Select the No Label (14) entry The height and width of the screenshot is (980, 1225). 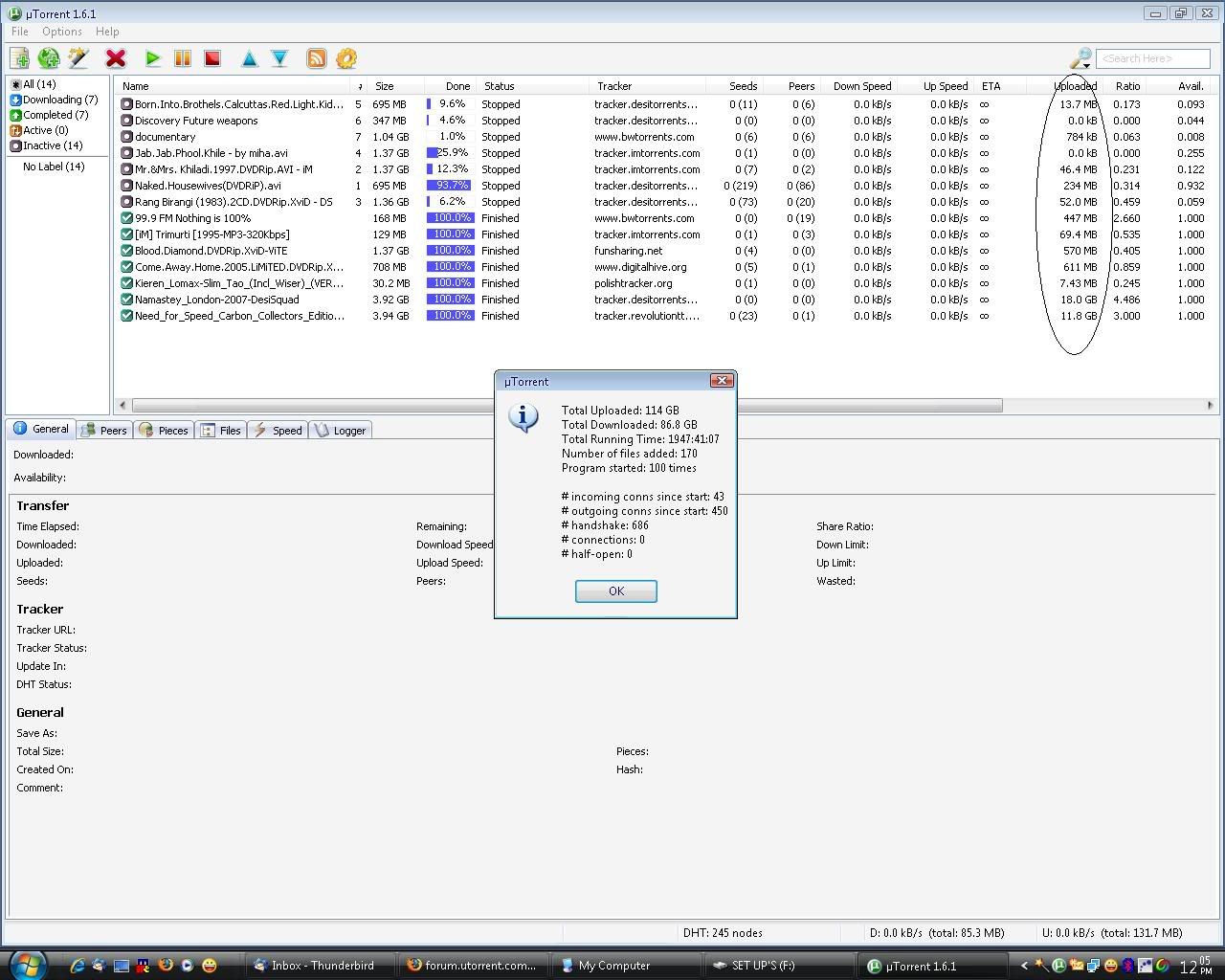[54, 167]
